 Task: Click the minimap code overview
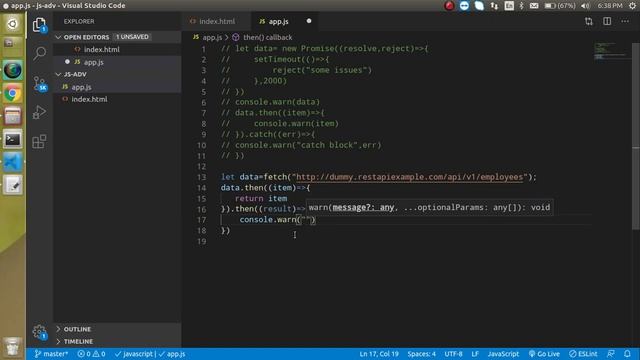(611, 51)
